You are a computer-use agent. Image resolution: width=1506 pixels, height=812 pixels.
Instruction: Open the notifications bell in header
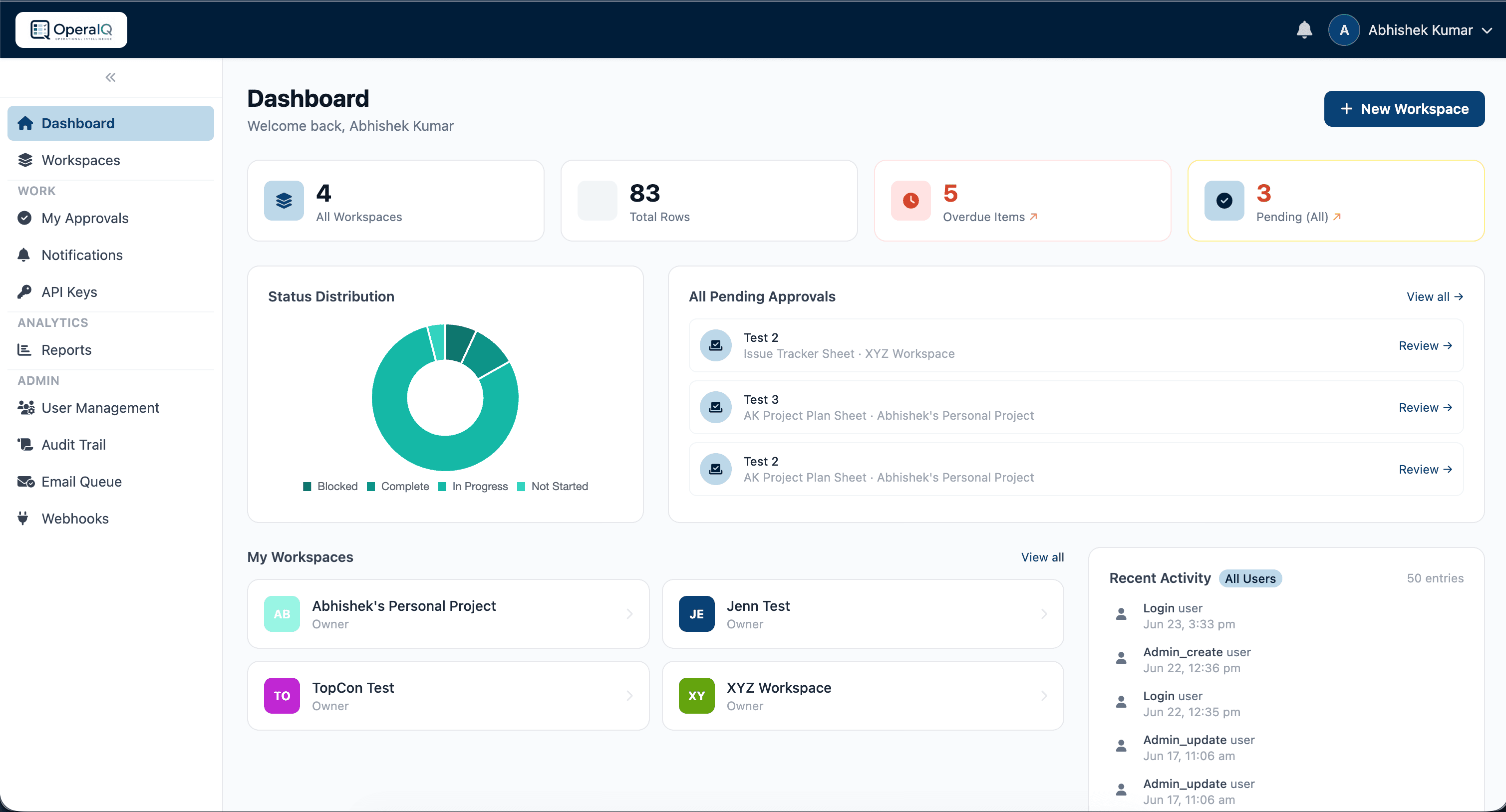point(1304,30)
